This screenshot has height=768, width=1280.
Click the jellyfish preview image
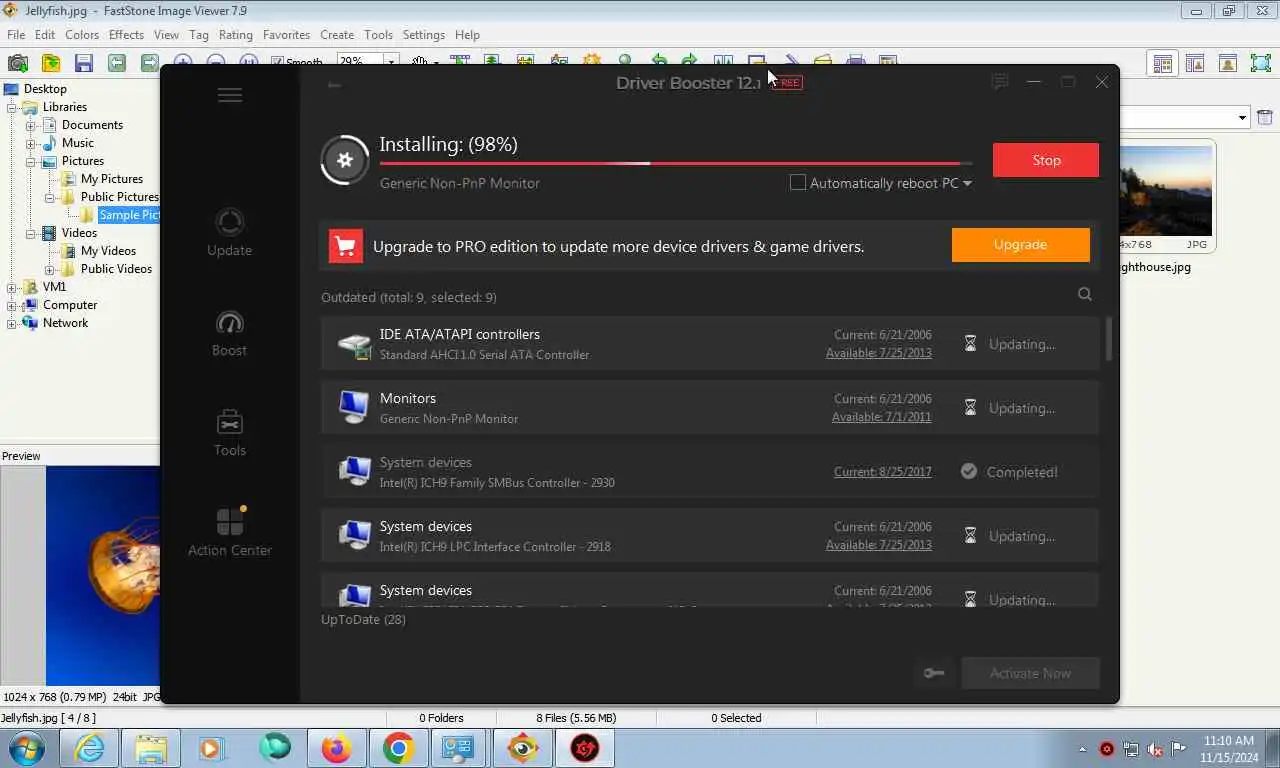pos(103,575)
